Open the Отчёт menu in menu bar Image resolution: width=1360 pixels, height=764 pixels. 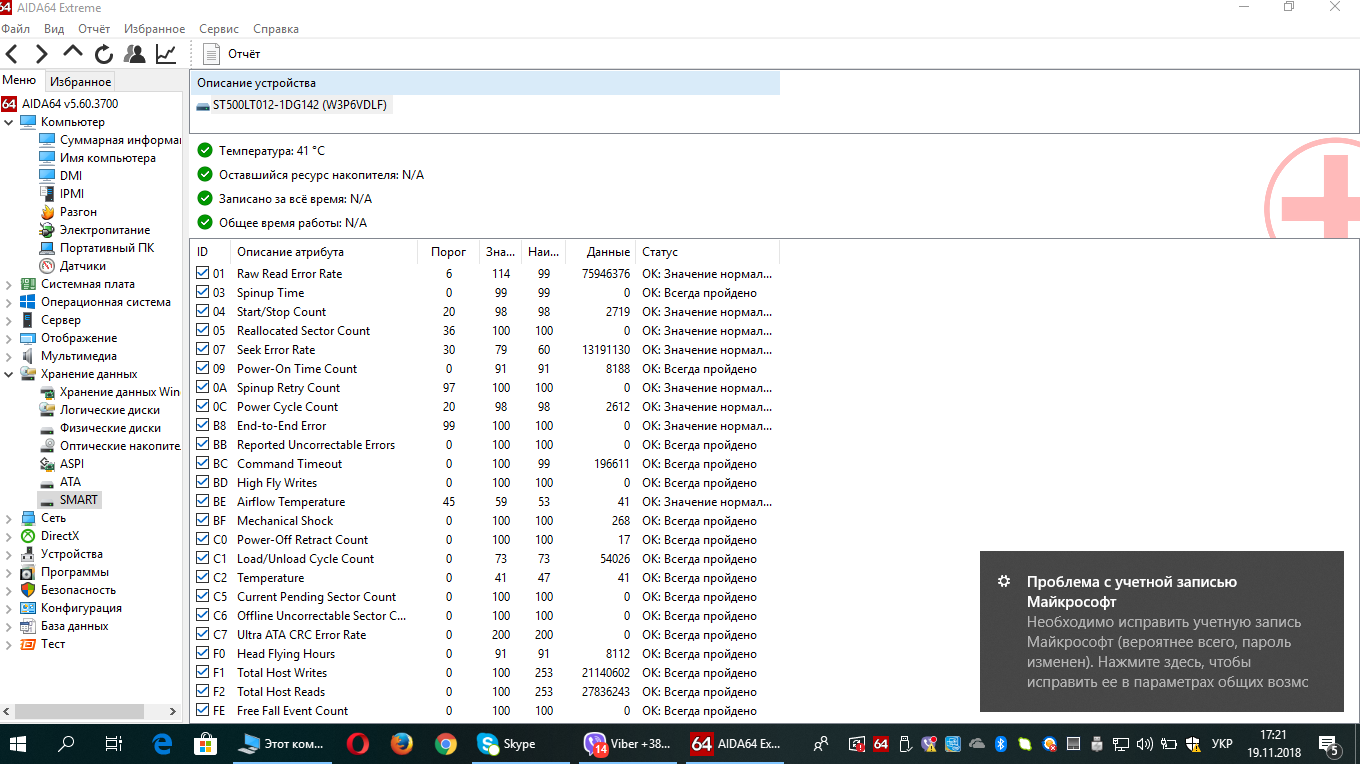click(x=94, y=29)
